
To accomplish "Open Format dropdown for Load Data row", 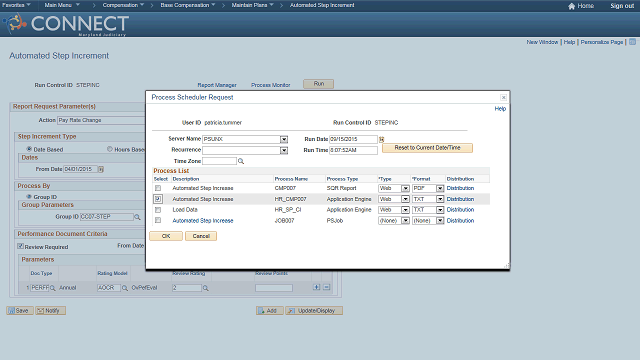I will 440,210.
